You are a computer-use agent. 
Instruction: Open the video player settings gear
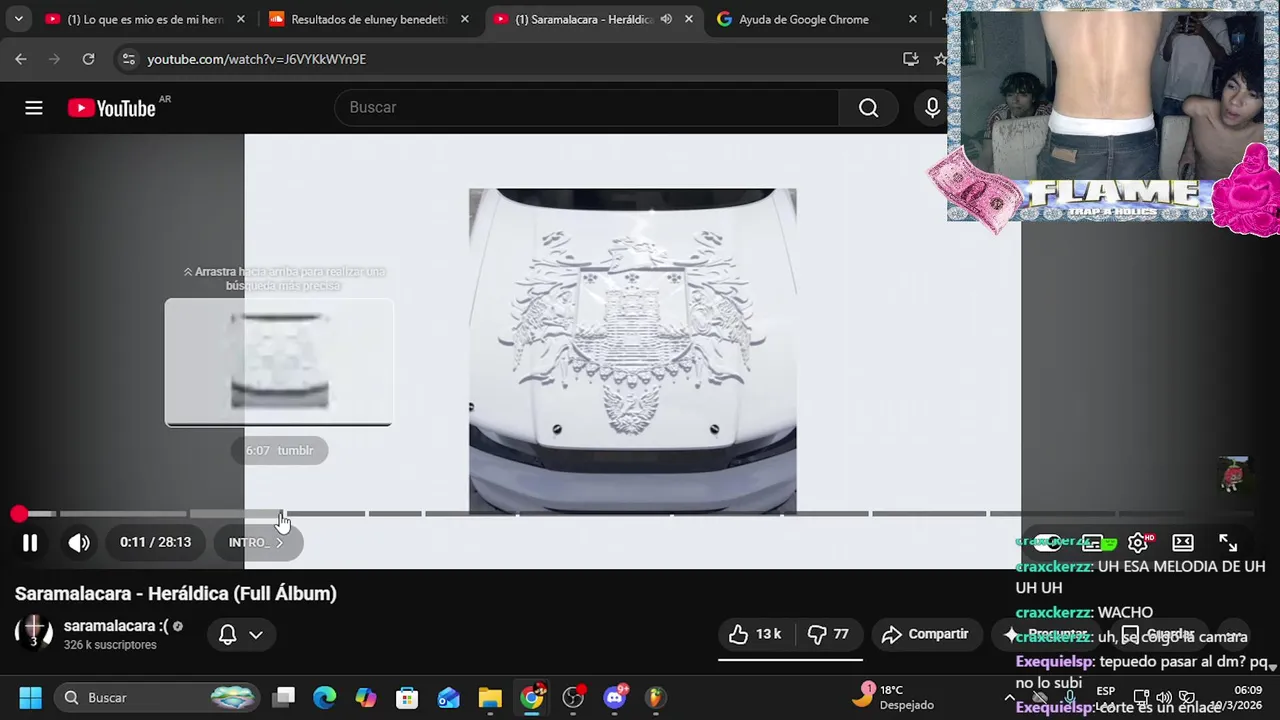[1138, 542]
